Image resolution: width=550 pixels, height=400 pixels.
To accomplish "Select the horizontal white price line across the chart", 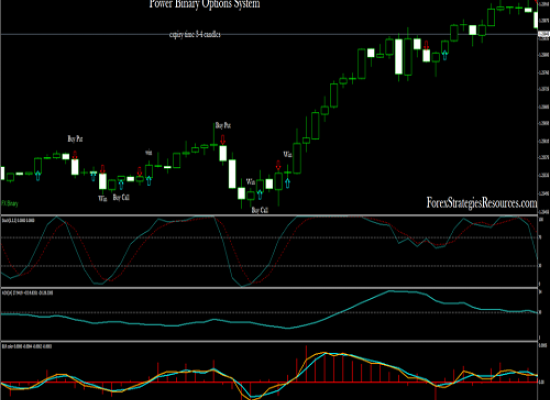I will coord(269,34).
